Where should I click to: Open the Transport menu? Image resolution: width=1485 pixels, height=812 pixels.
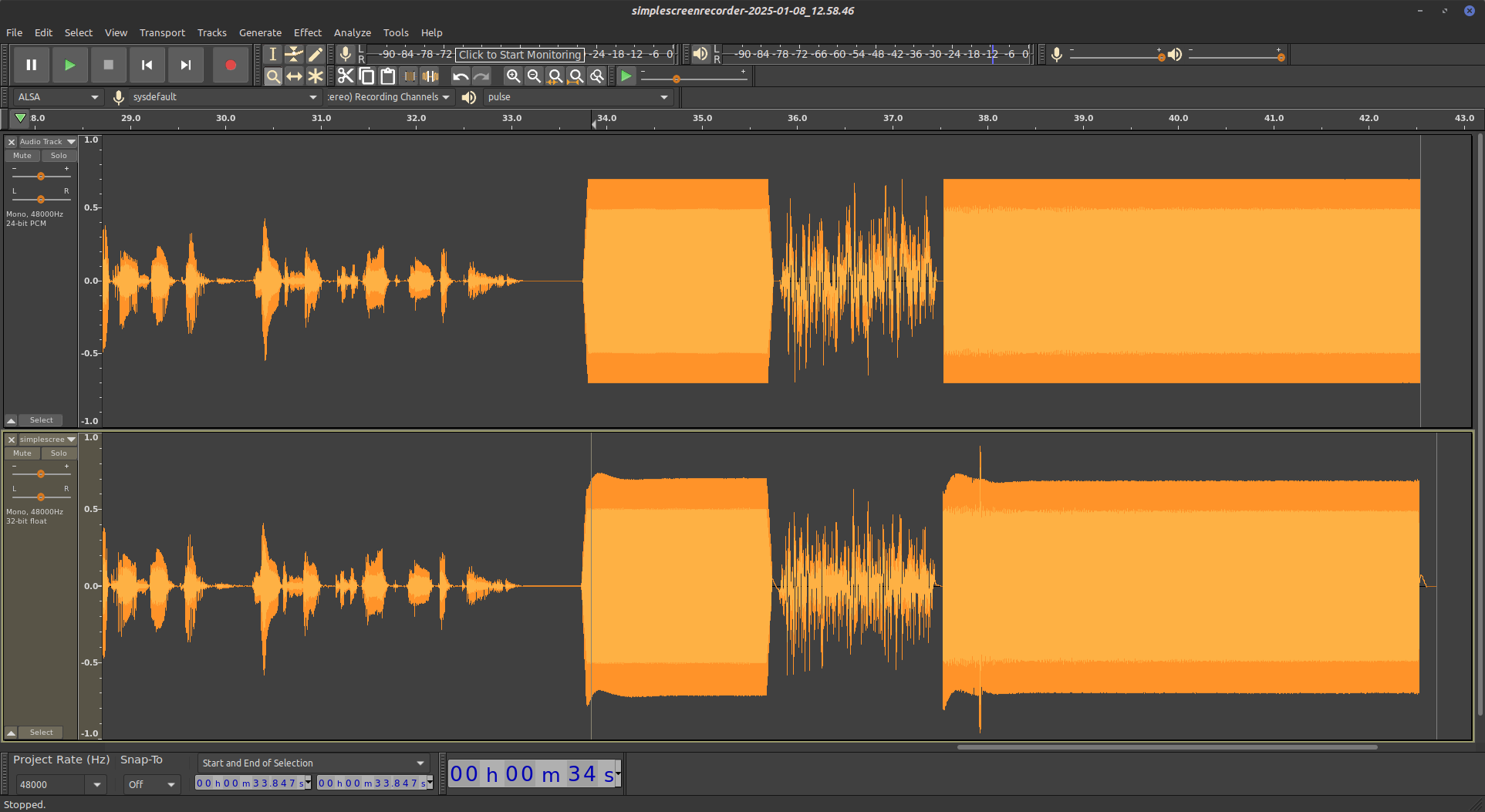(x=162, y=32)
